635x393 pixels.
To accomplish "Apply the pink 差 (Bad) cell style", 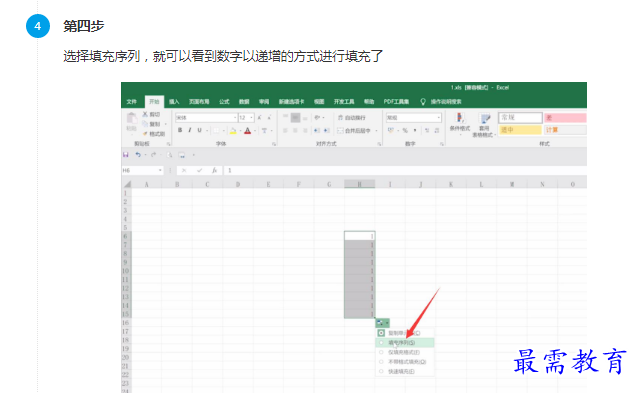I will point(565,117).
